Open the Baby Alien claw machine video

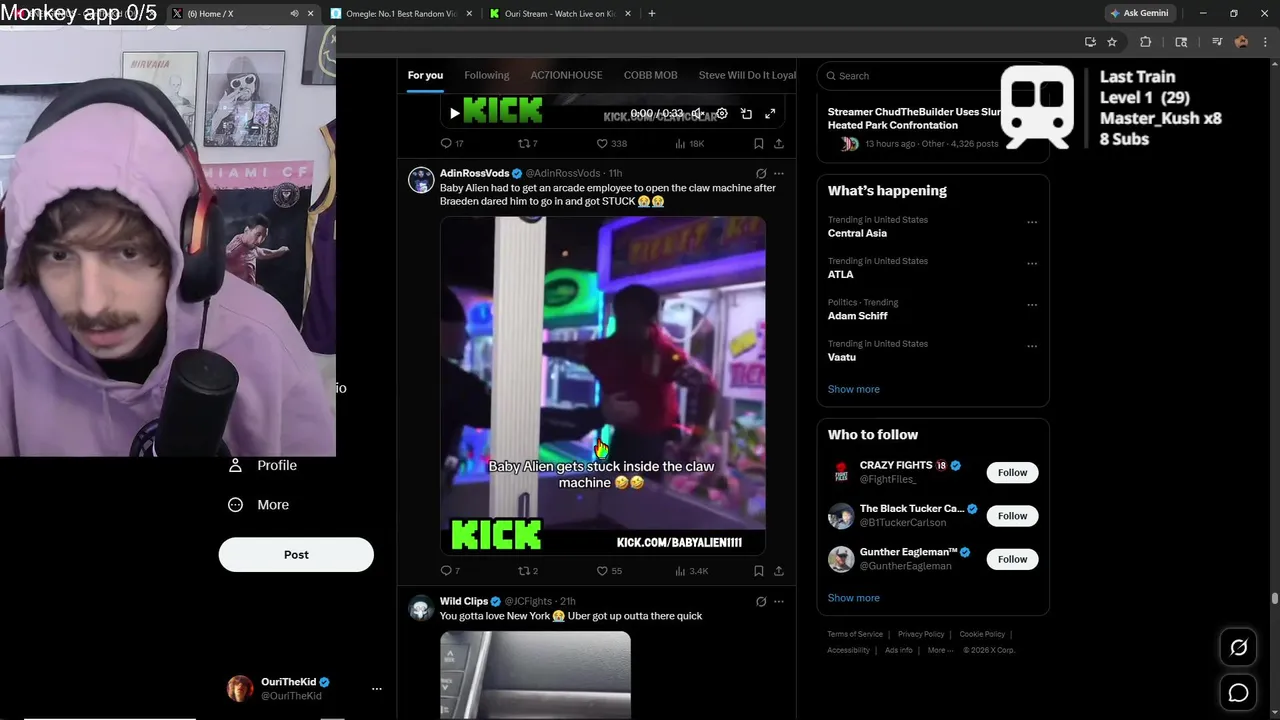[x=603, y=386]
